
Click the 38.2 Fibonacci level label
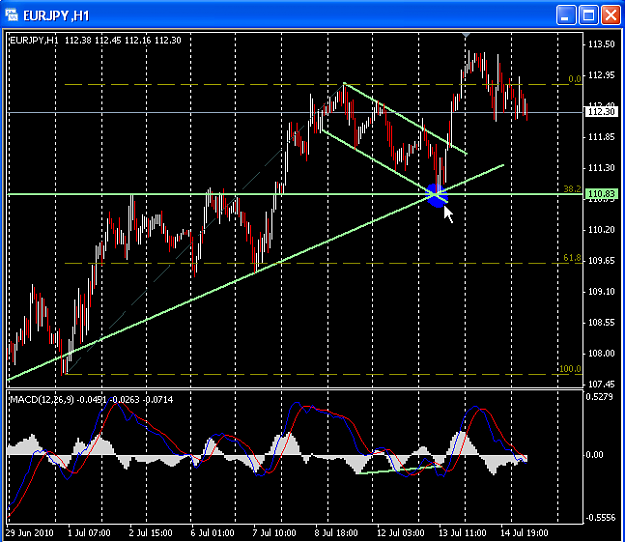click(572, 189)
